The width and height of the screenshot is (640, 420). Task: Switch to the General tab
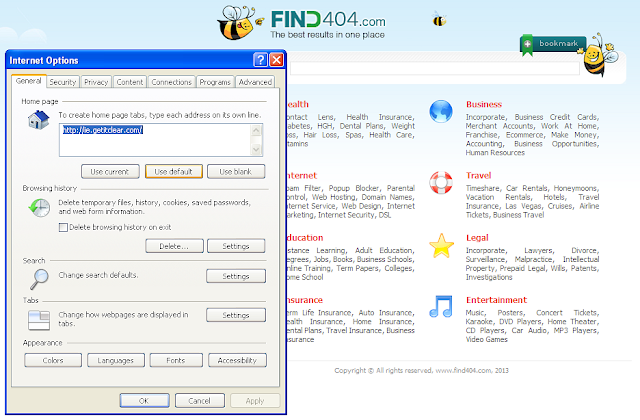tap(29, 81)
